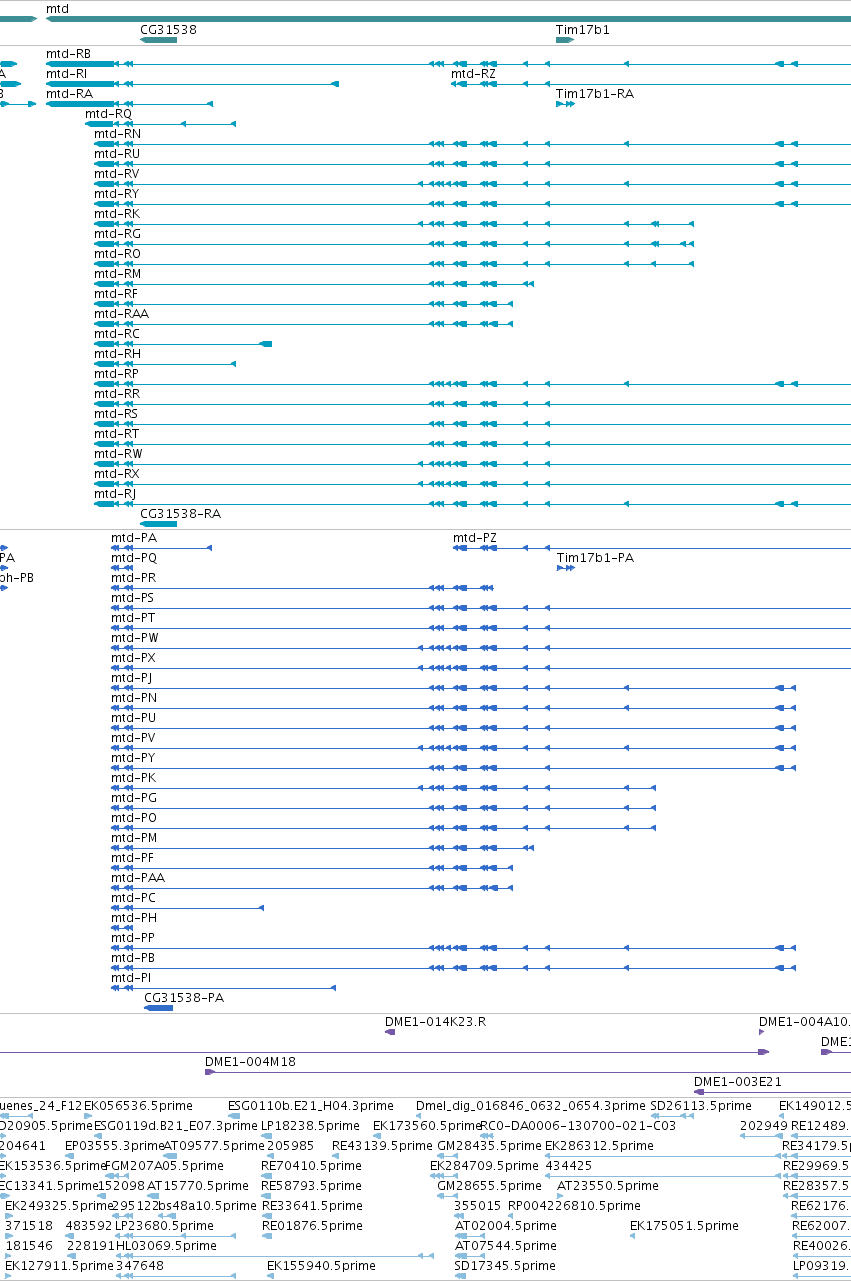The width and height of the screenshot is (851, 1281).
Task: Click polypeptide label mtd-PA
Action: [x=134, y=537]
